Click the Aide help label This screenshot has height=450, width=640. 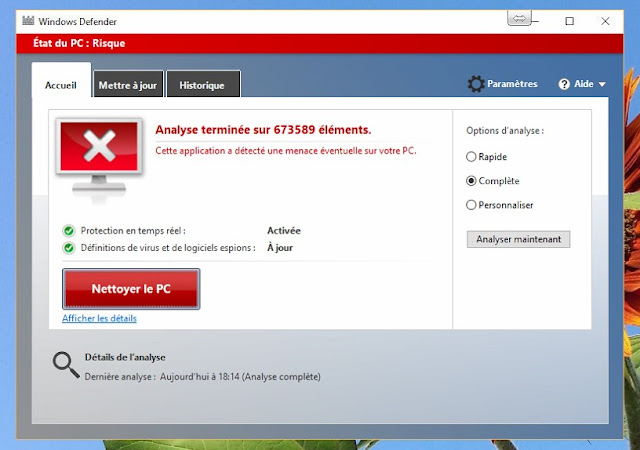(584, 84)
